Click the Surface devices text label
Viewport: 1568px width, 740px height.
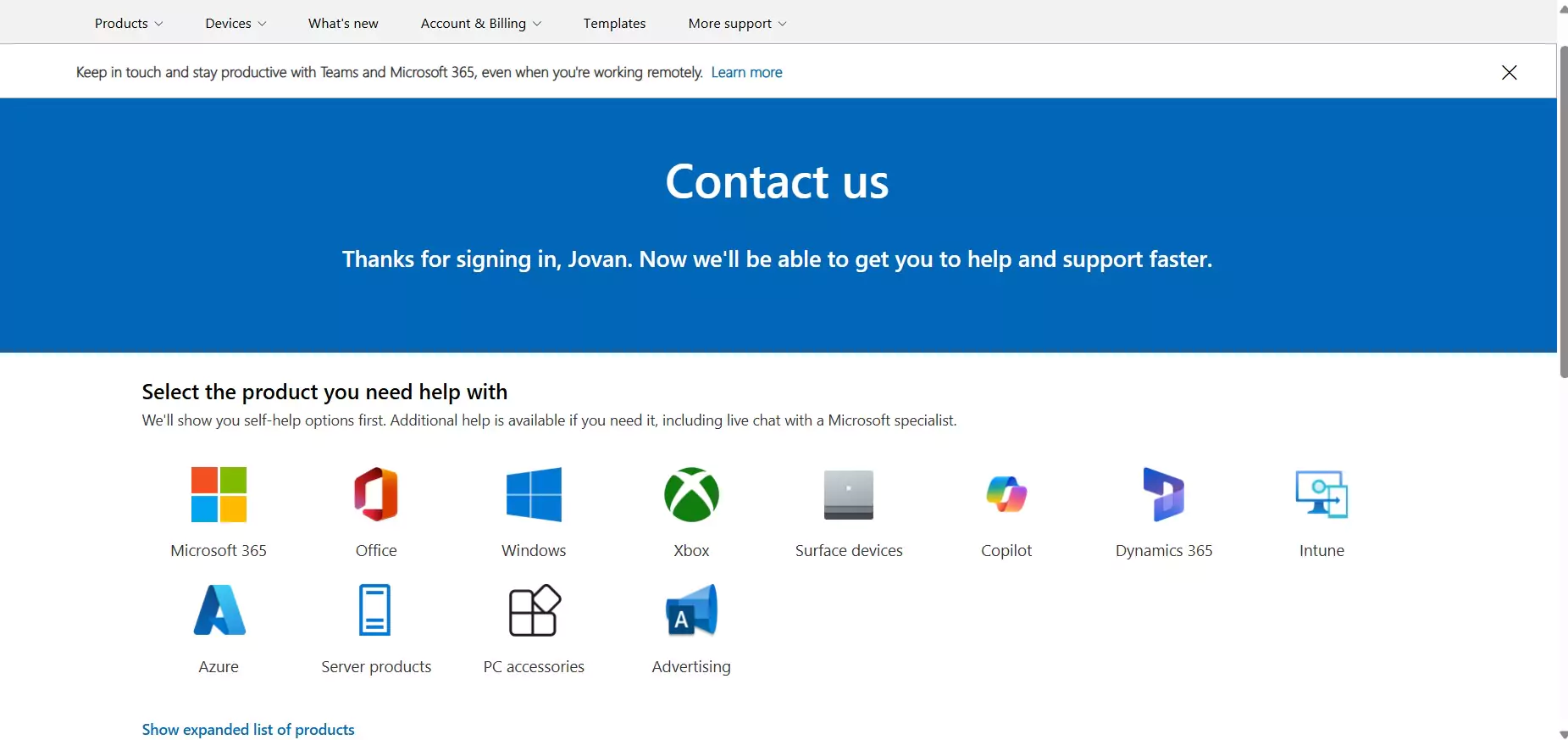coord(849,551)
